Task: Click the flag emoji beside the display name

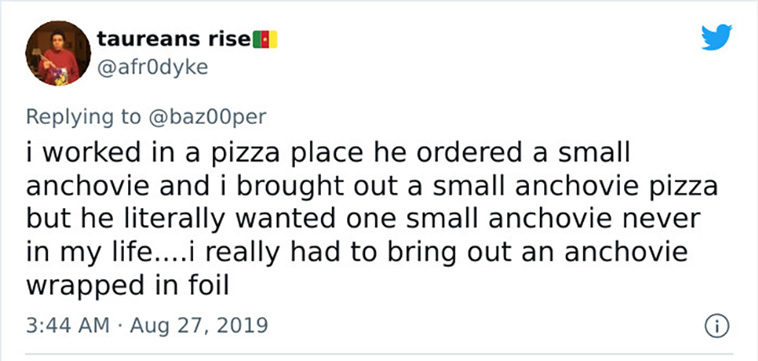Action: 265,40
